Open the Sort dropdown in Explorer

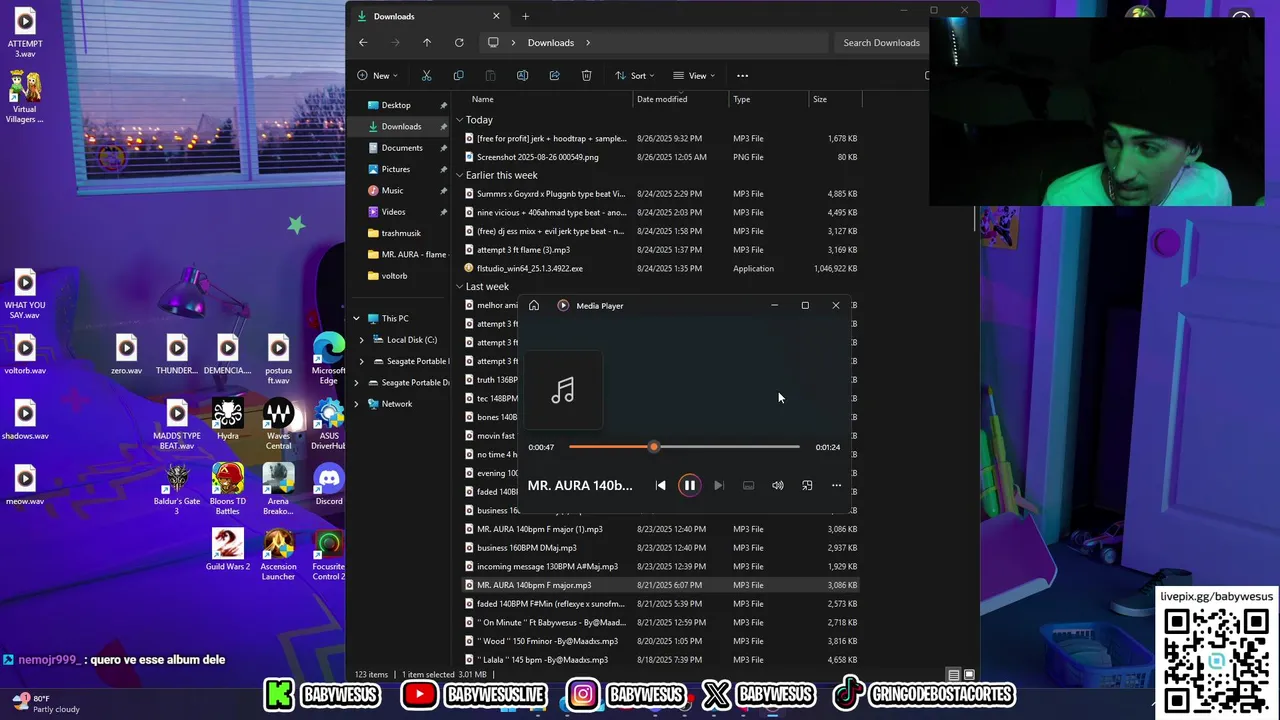(x=634, y=75)
